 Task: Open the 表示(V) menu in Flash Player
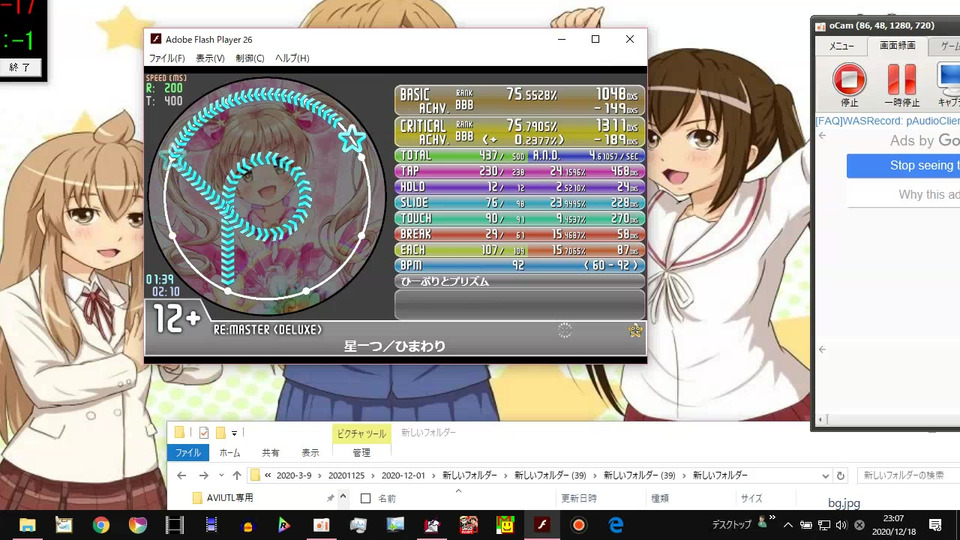210,58
